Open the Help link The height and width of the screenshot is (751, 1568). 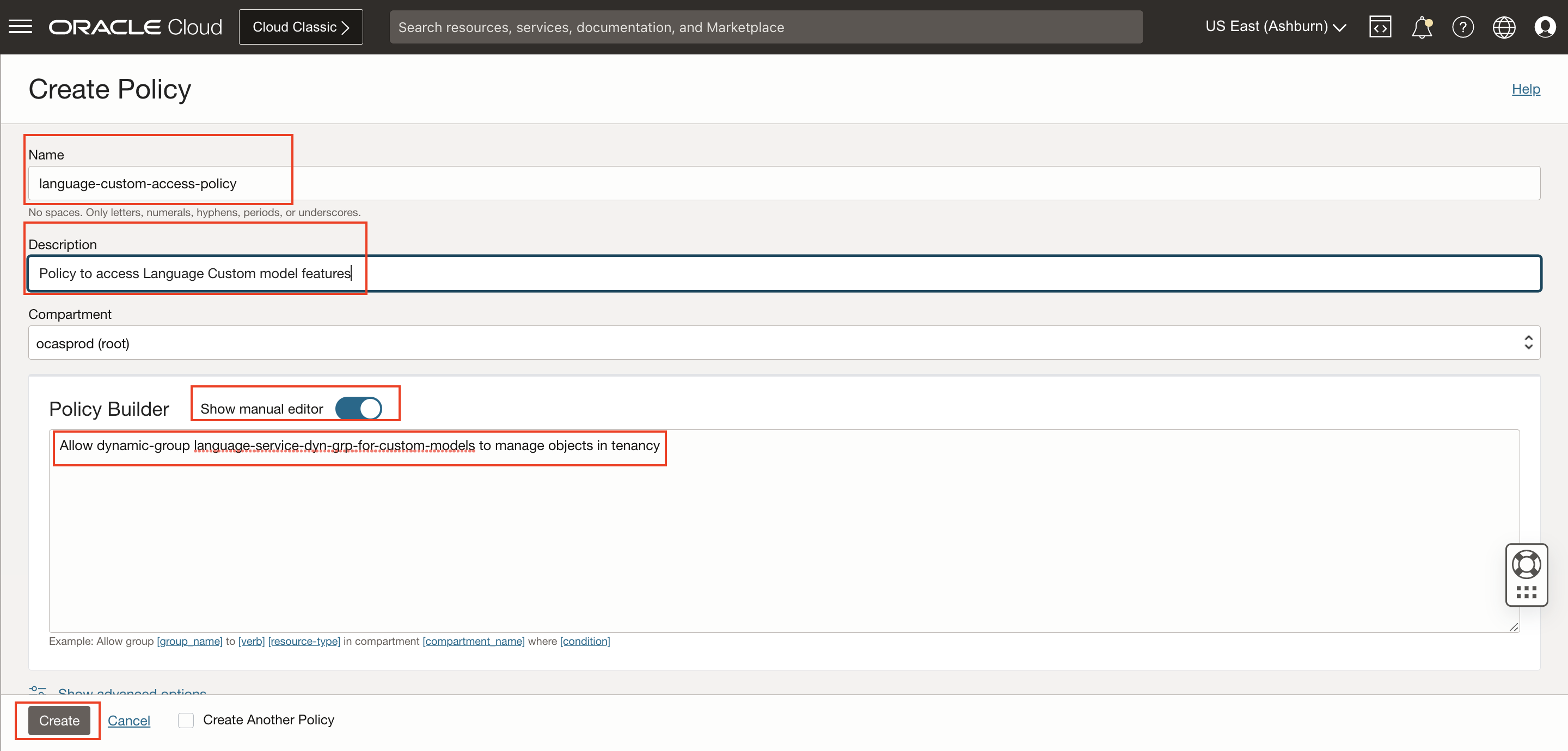1526,89
